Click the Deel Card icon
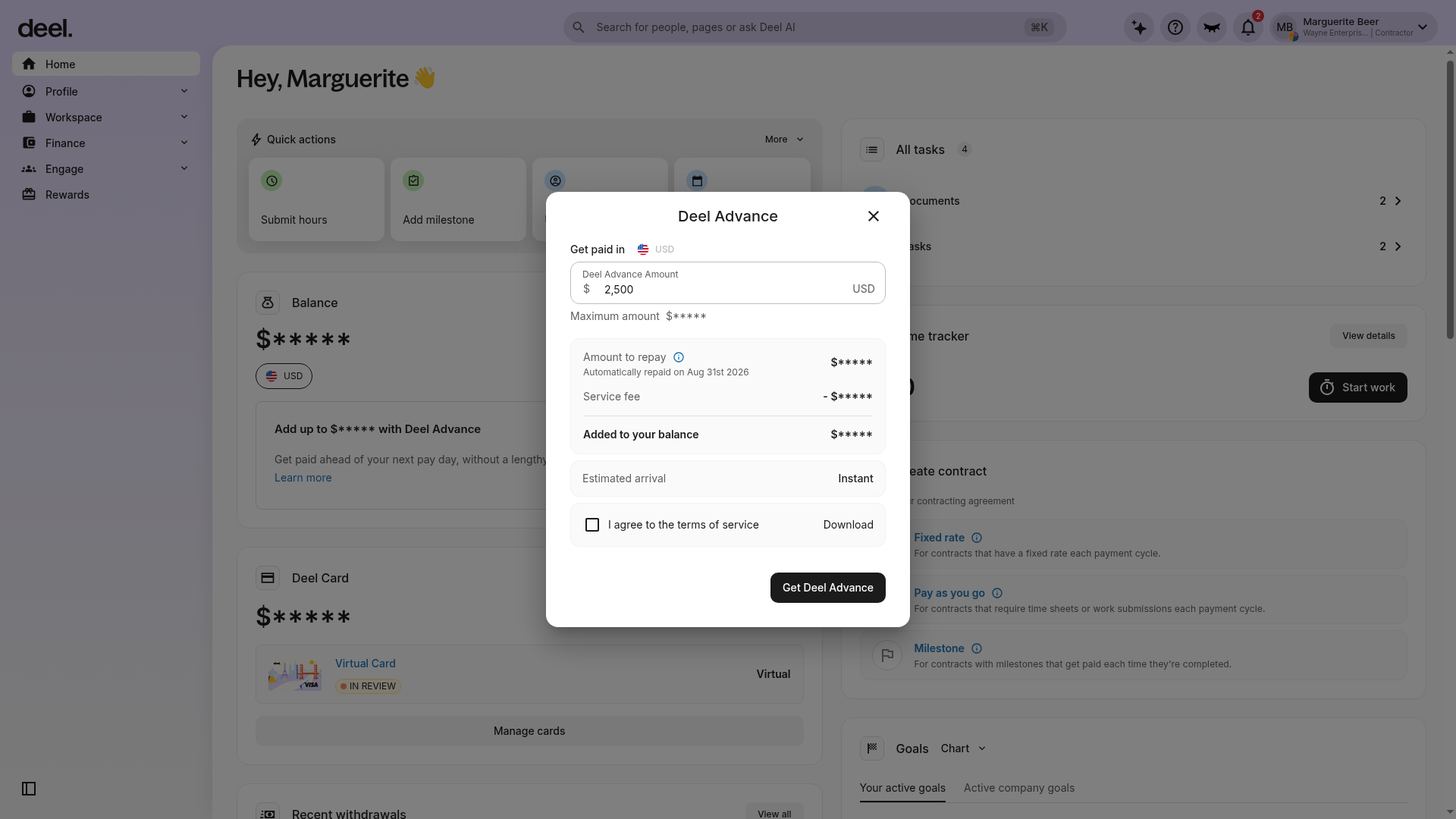This screenshot has width=1456, height=819. [268, 578]
